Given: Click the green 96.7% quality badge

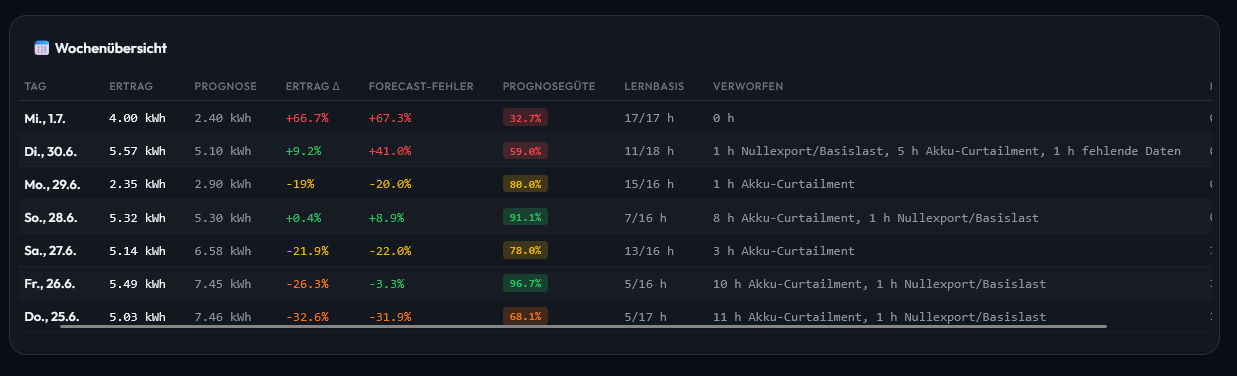Looking at the screenshot, I should pos(525,283).
